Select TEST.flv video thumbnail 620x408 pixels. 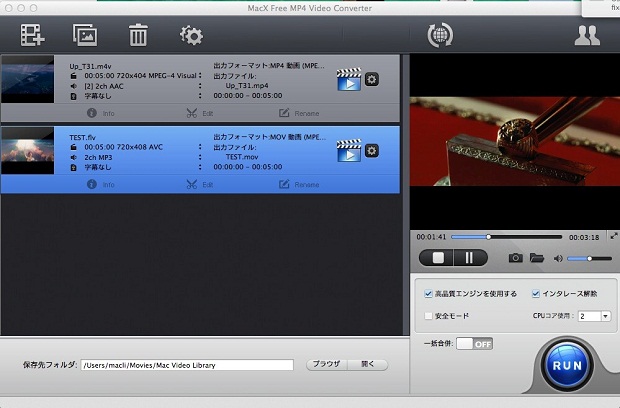(x=28, y=151)
